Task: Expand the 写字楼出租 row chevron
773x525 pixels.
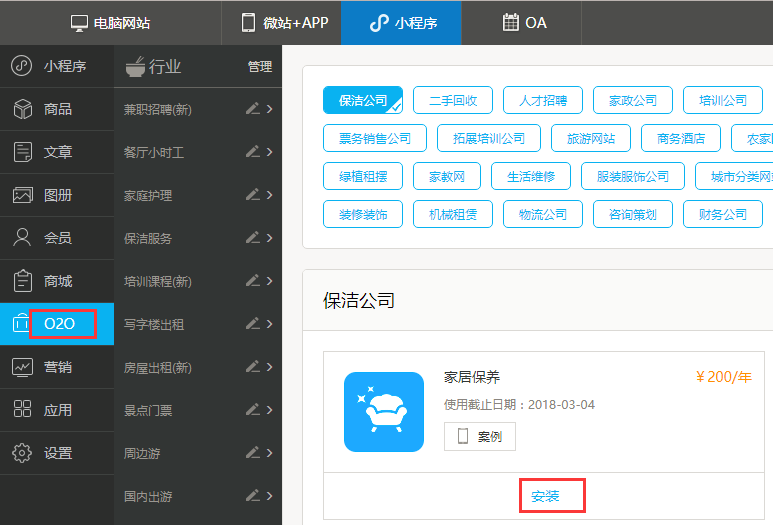Action: pyautogui.click(x=270, y=324)
